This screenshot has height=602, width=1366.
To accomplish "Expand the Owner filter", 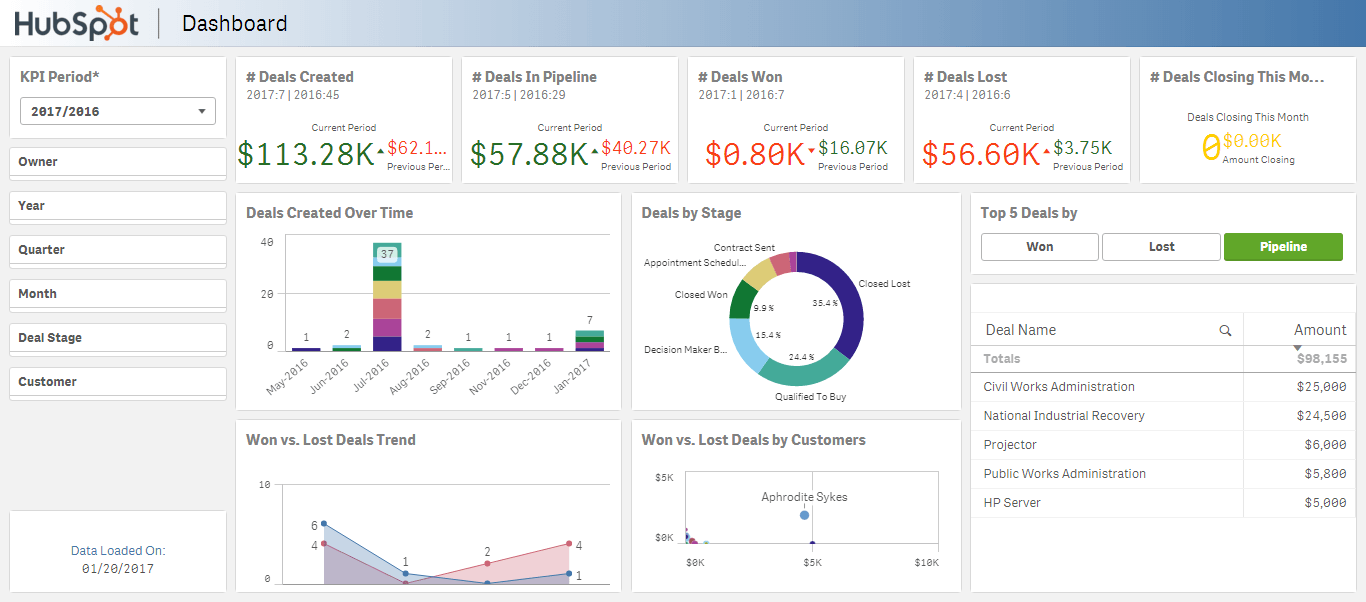I will [x=118, y=162].
